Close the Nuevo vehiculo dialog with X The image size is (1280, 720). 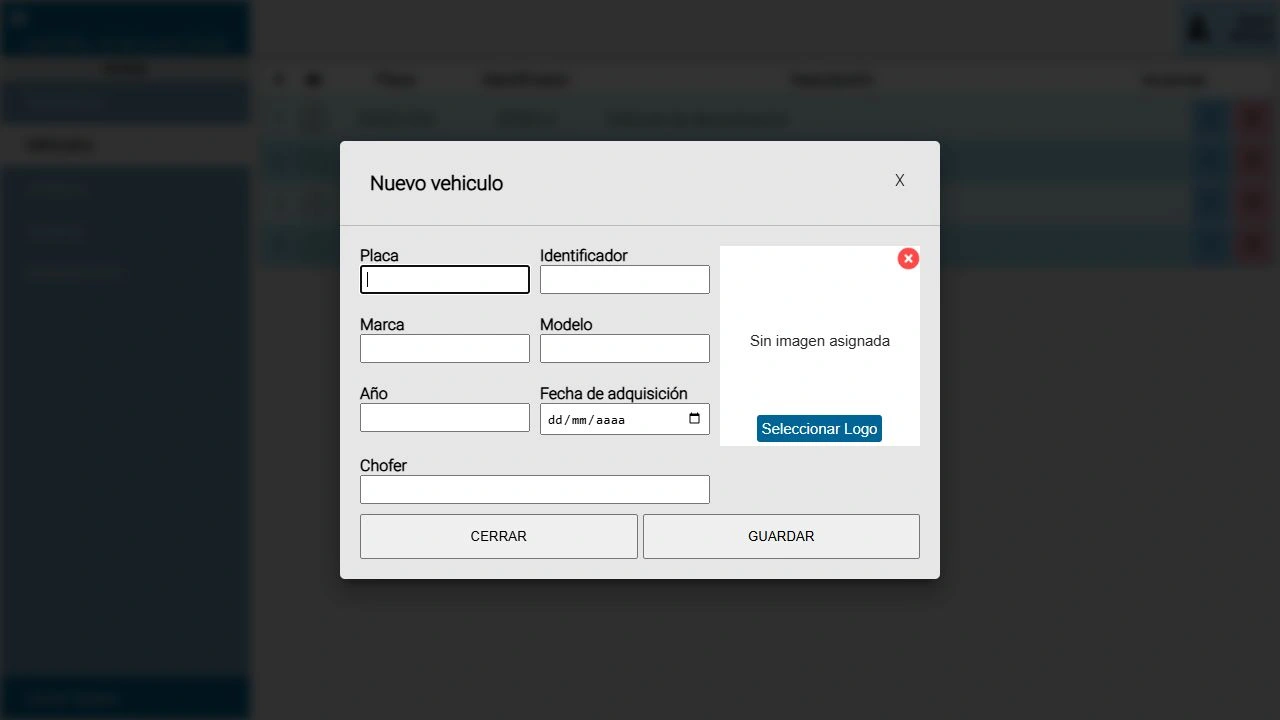coord(900,181)
